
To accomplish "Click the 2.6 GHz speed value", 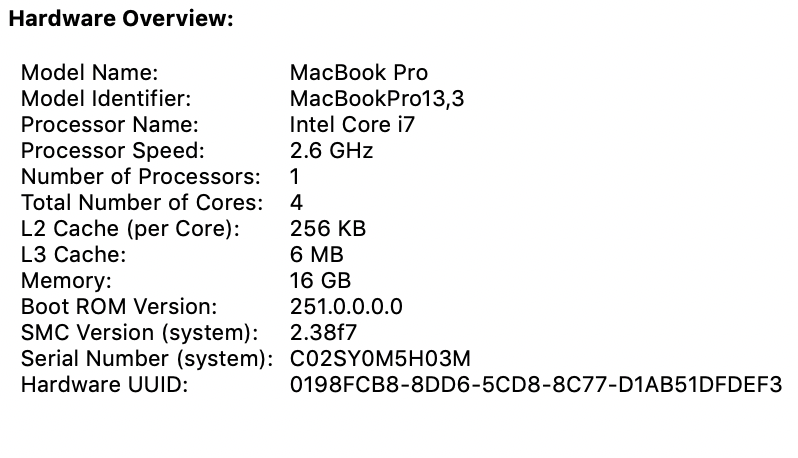I will click(330, 151).
